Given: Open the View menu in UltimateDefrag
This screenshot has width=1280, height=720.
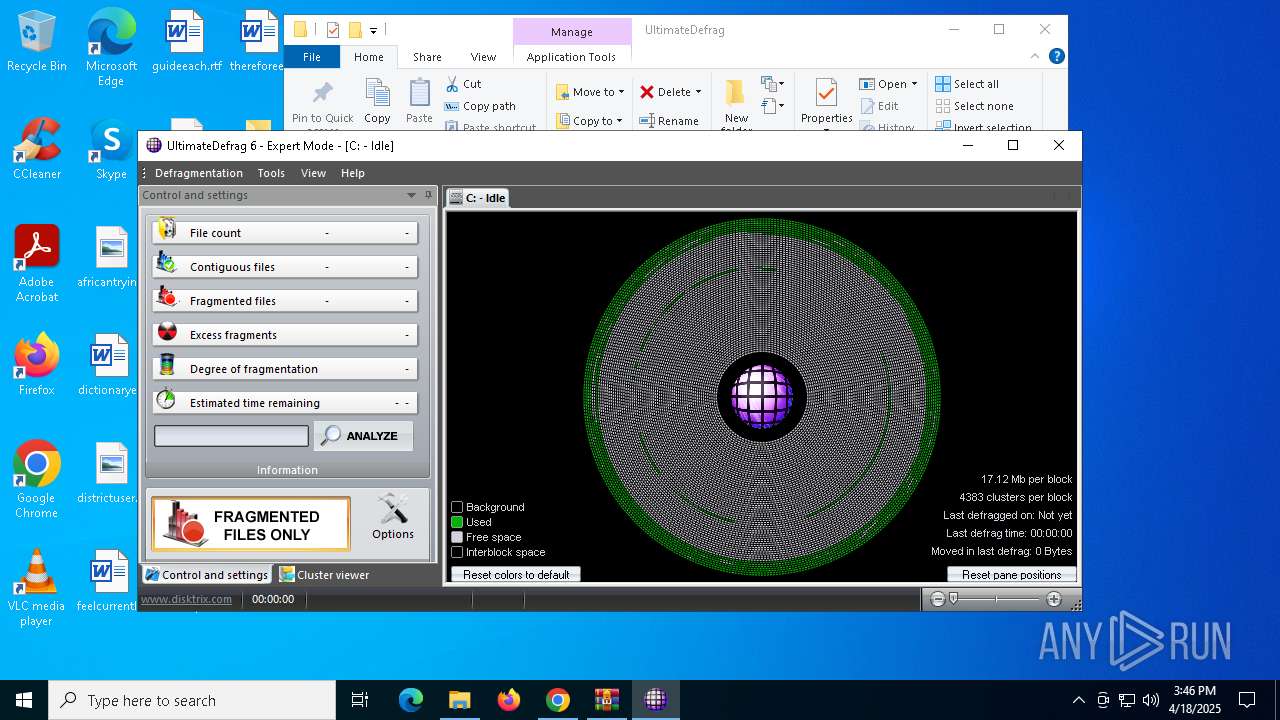Looking at the screenshot, I should [x=313, y=173].
